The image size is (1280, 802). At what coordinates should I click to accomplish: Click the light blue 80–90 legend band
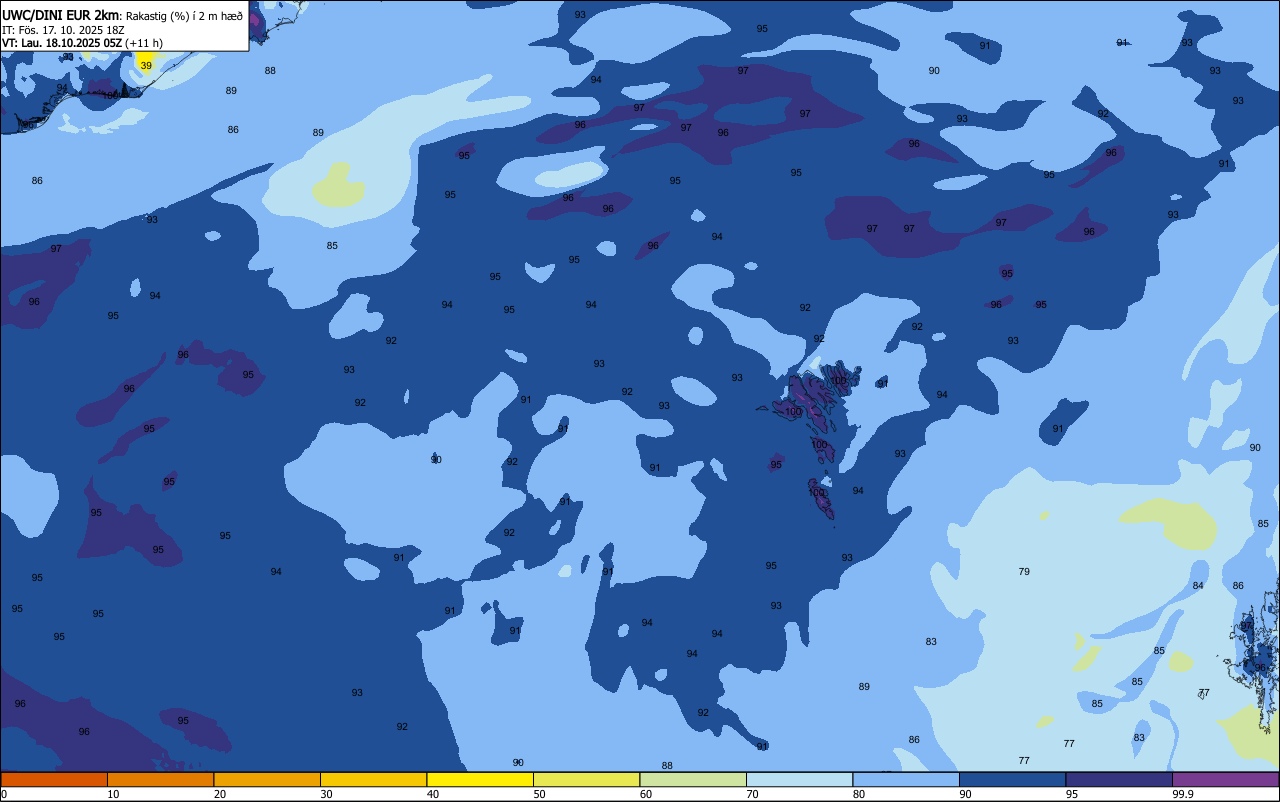pyautogui.click(x=906, y=779)
